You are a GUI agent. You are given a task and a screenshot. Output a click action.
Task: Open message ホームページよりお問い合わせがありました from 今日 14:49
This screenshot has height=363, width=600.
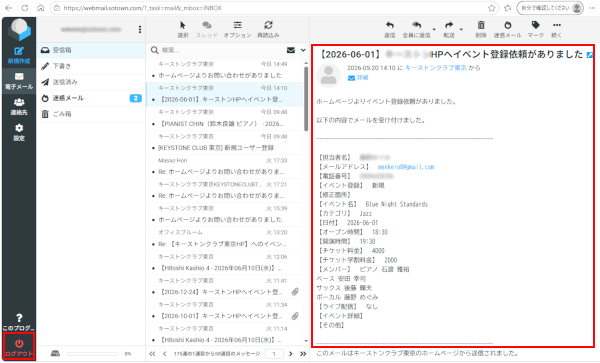(x=225, y=70)
